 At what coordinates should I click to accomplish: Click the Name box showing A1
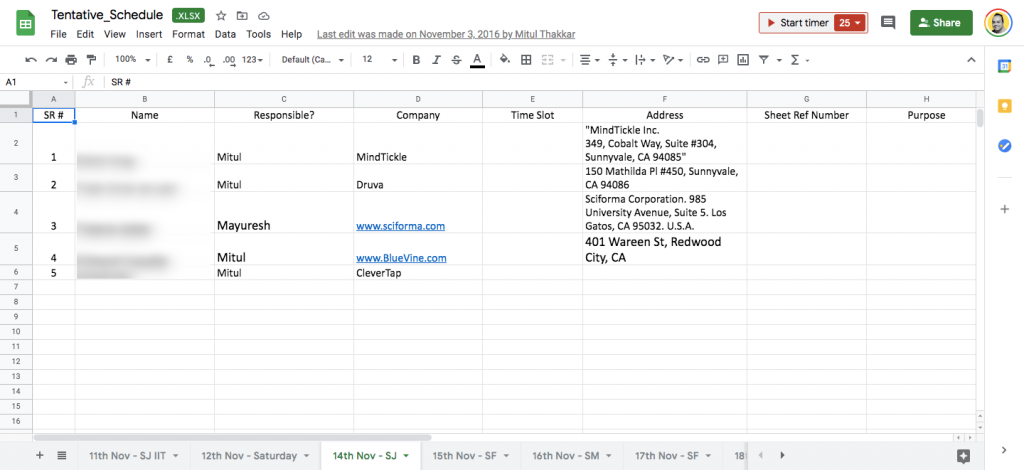[x=36, y=82]
